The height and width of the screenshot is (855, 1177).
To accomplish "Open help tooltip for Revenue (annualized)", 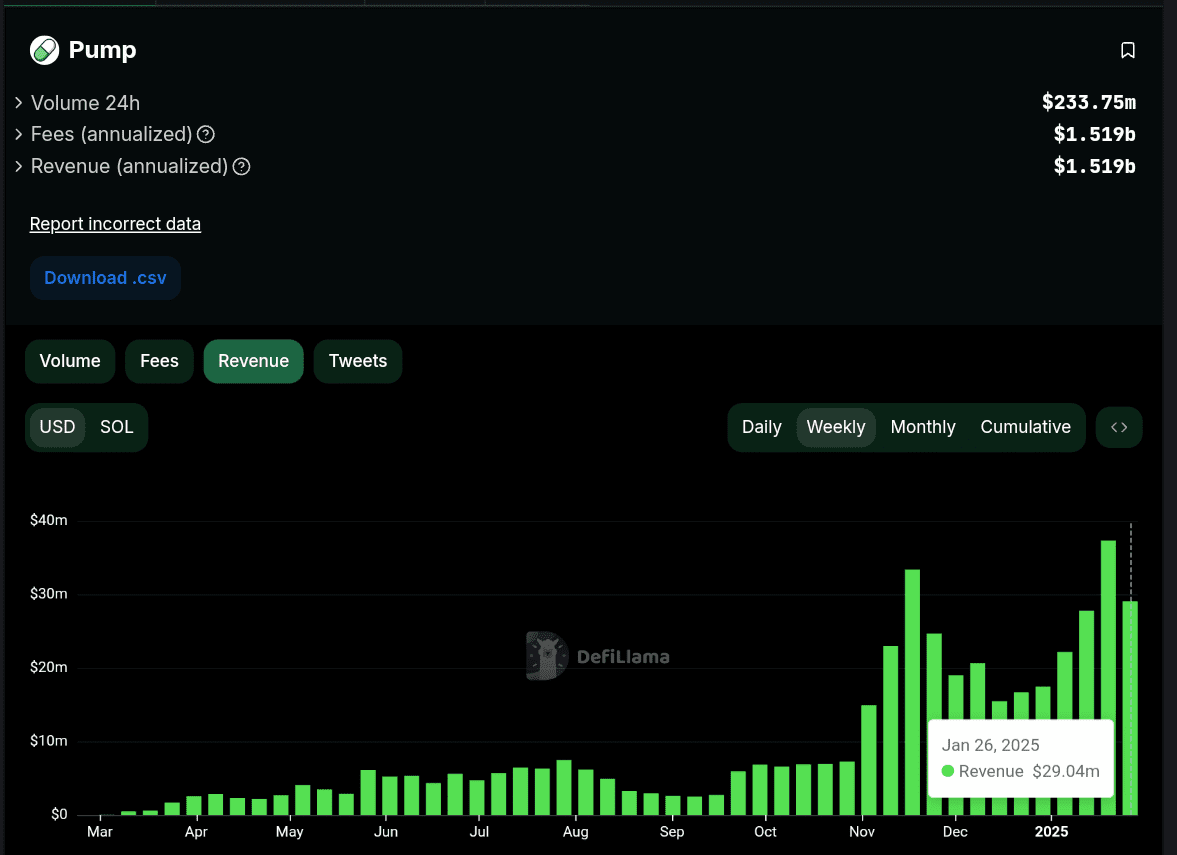I will (x=241, y=167).
